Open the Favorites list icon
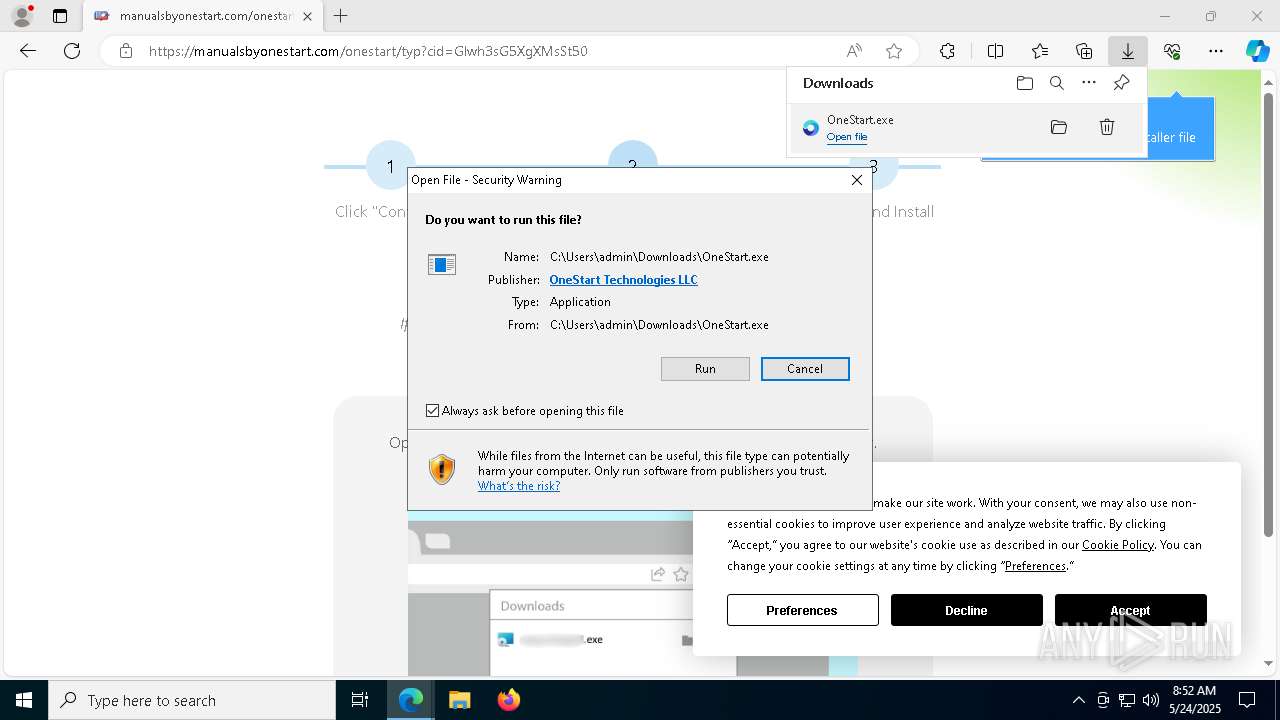The height and width of the screenshot is (720, 1280). point(1040,51)
